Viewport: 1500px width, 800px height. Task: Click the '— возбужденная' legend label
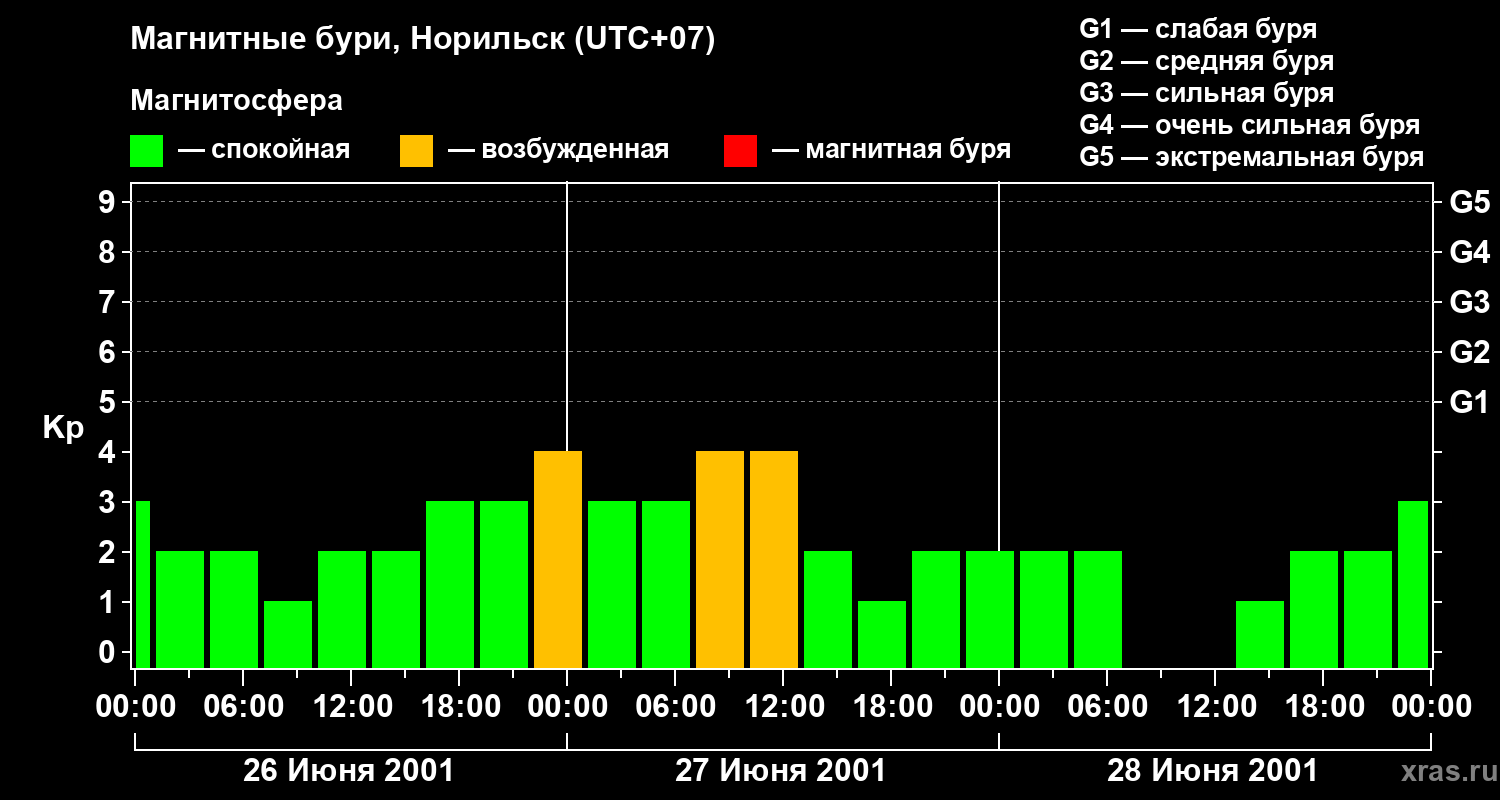(558, 150)
